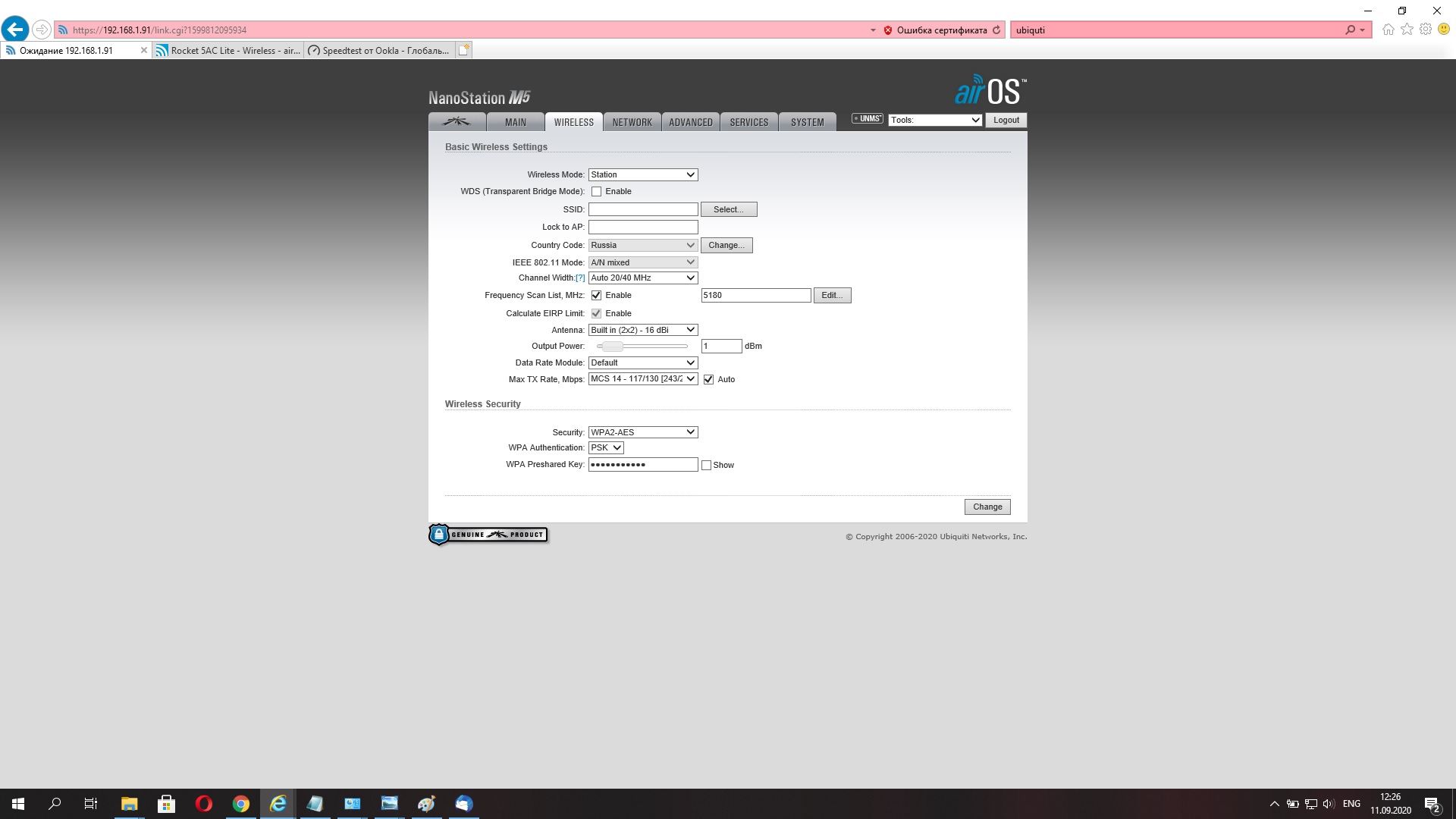Click Genuine Product badge
Viewport: 1456px width, 819px height.
click(x=488, y=535)
